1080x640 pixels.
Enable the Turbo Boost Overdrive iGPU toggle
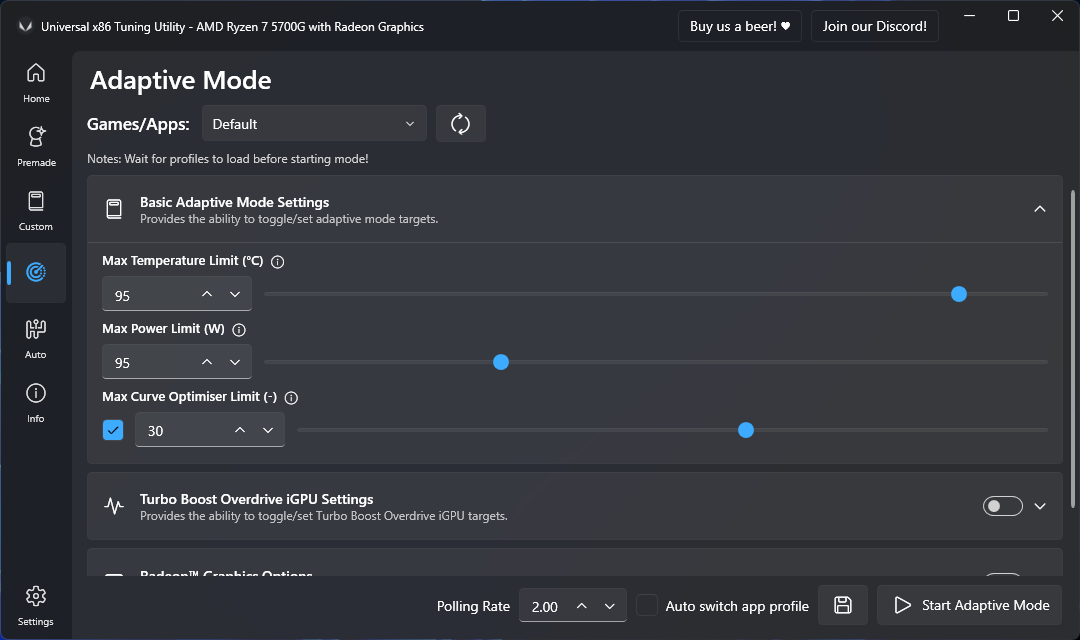tap(1002, 505)
